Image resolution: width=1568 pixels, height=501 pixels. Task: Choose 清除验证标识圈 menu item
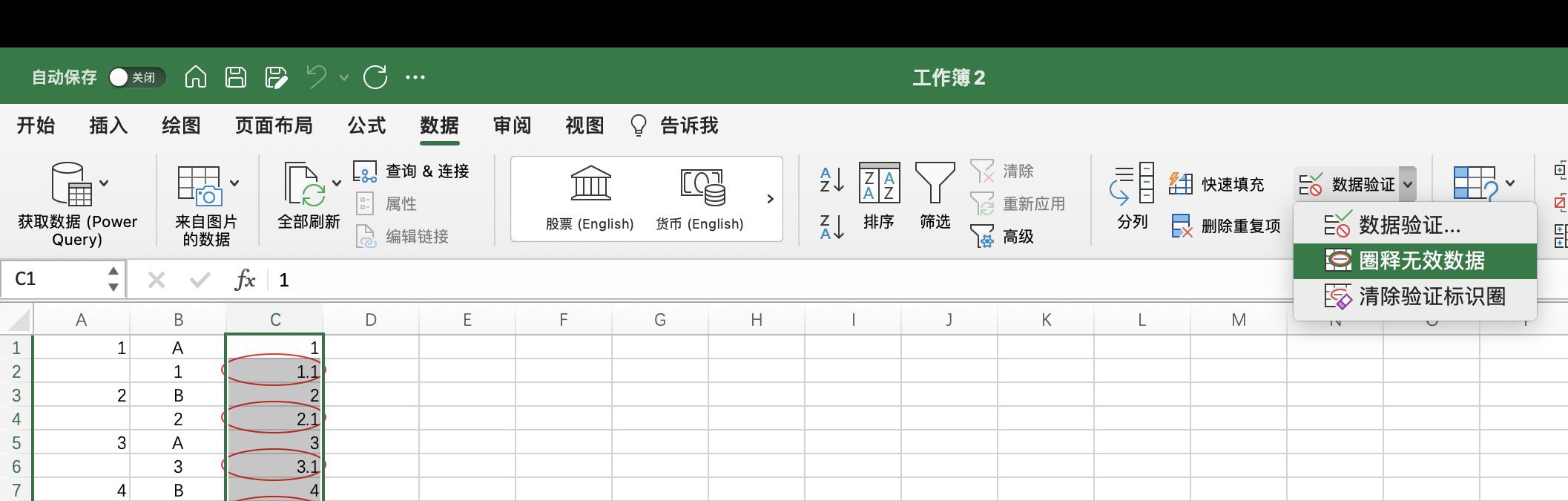[1415, 296]
